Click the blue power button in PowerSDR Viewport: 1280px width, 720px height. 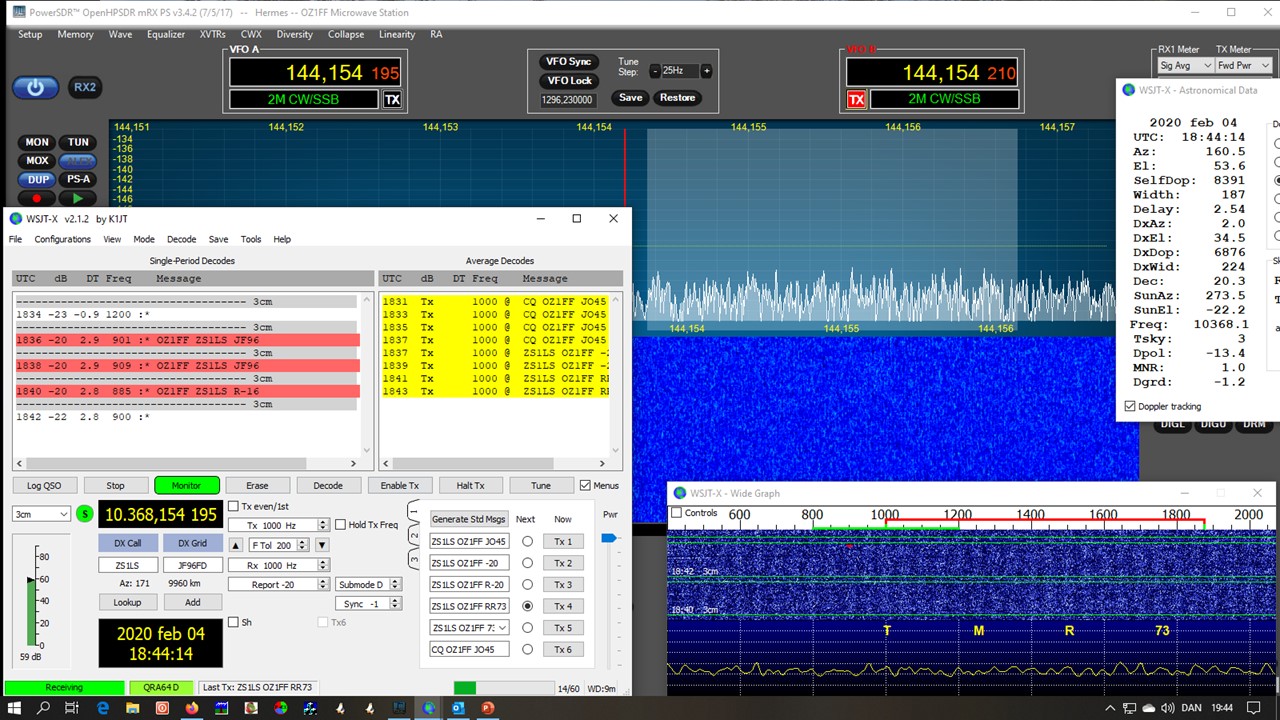[35, 88]
